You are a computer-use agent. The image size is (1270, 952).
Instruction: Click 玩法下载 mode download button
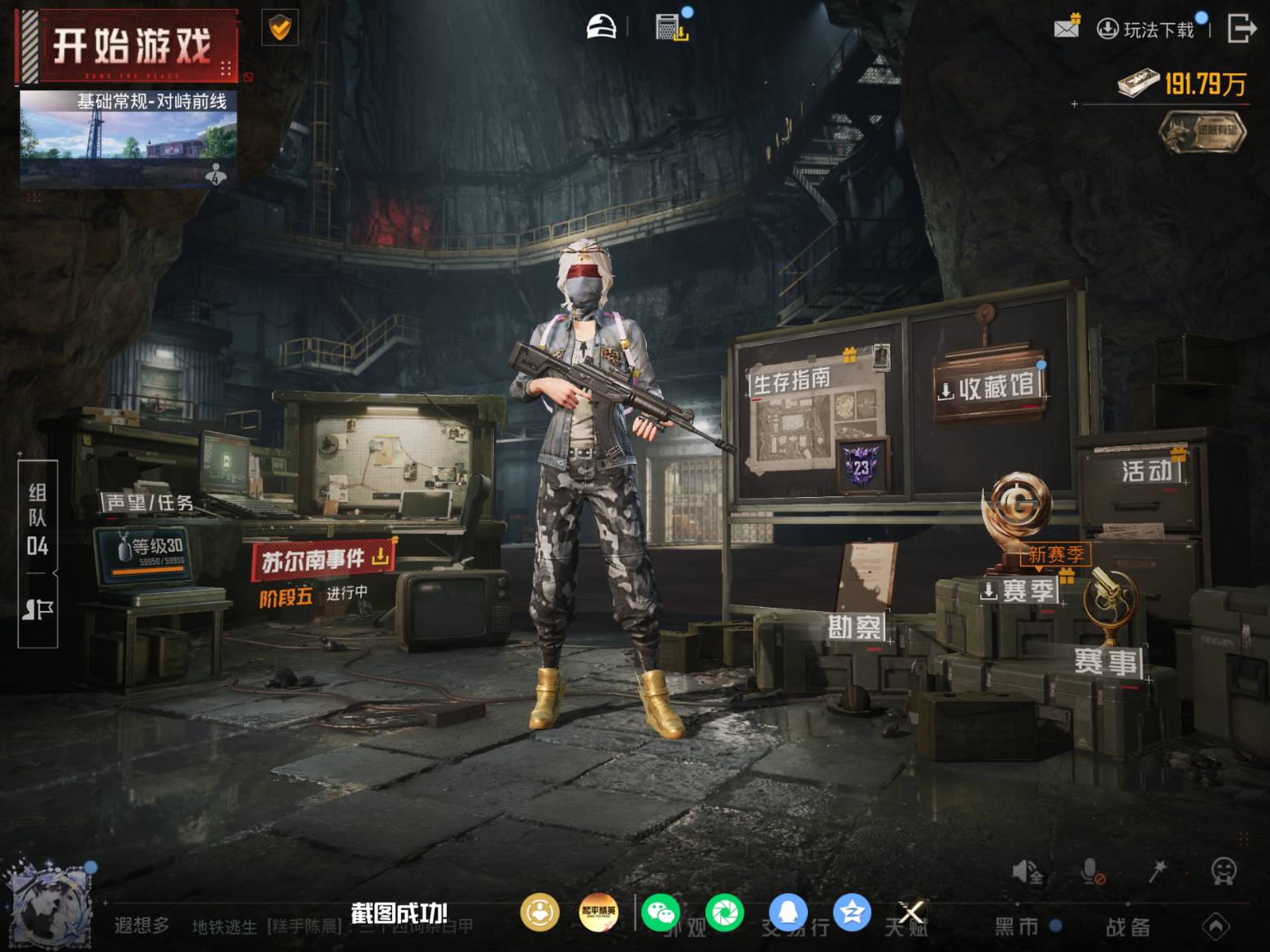[1147, 30]
